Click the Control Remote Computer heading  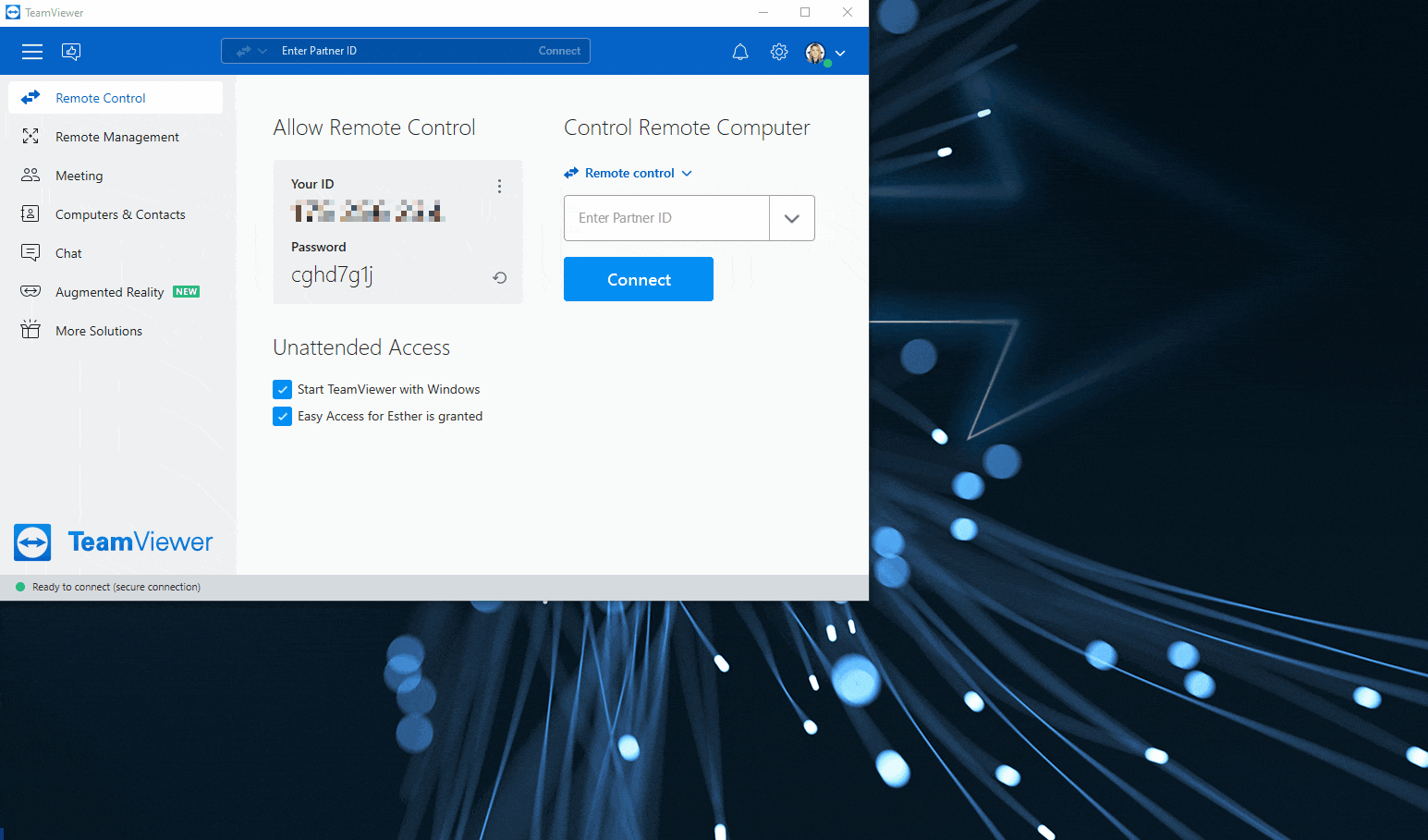pos(687,128)
